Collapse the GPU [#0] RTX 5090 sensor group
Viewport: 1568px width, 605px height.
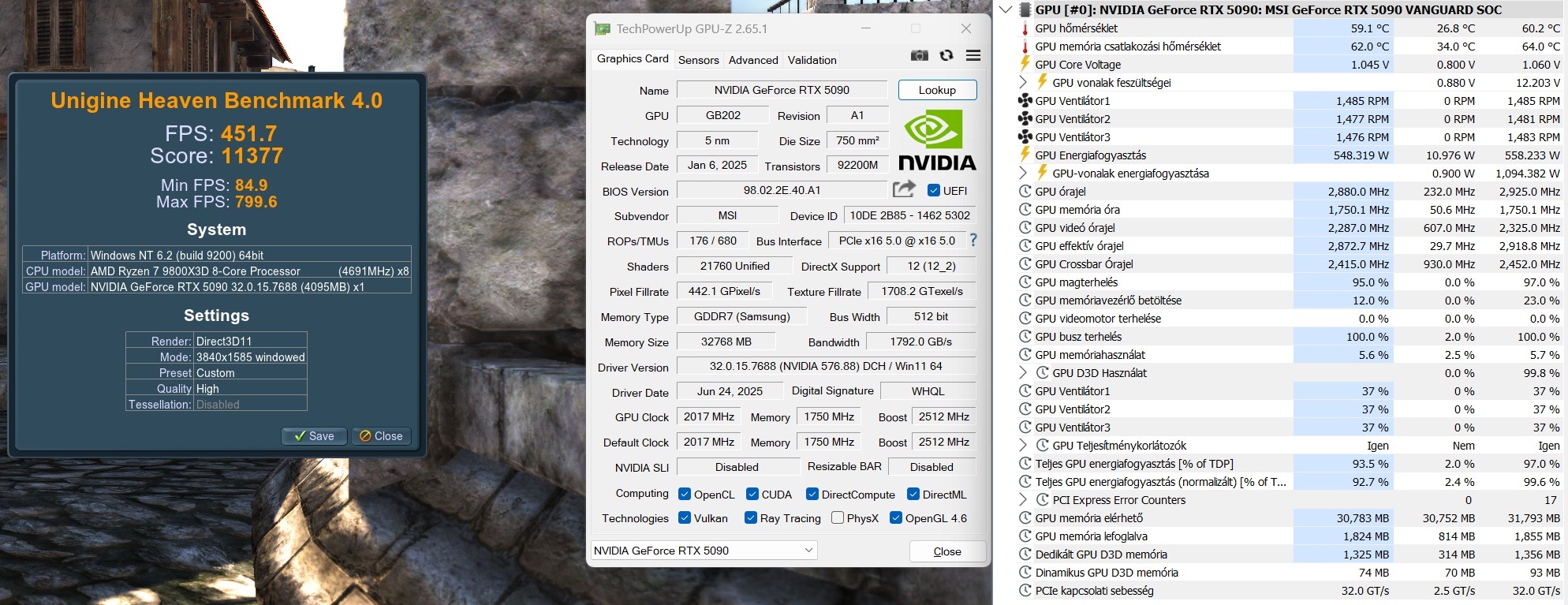point(1005,9)
